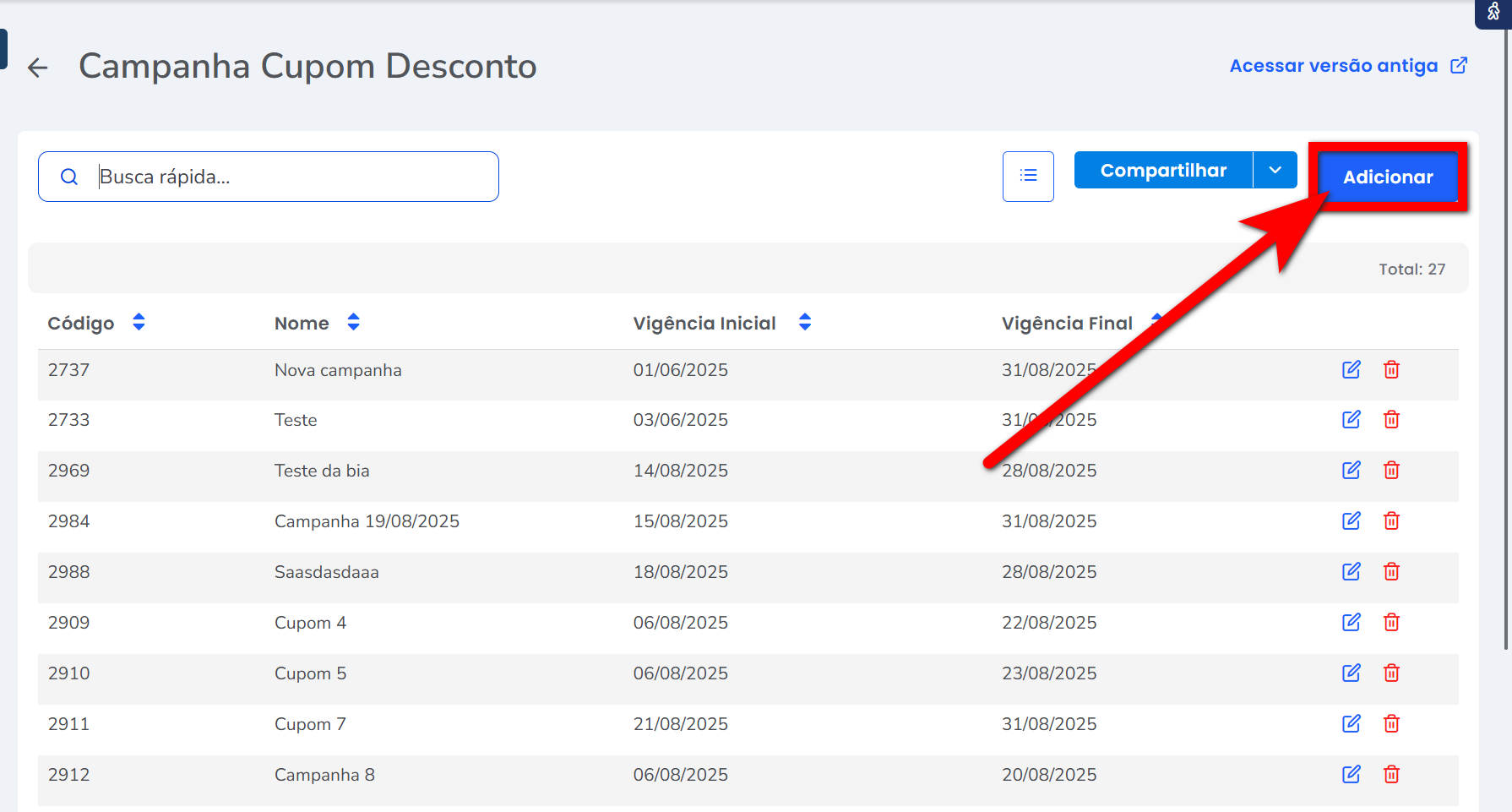The width and height of the screenshot is (1512, 812).
Task: Sort by Vigência Inicial column
Action: point(804,322)
